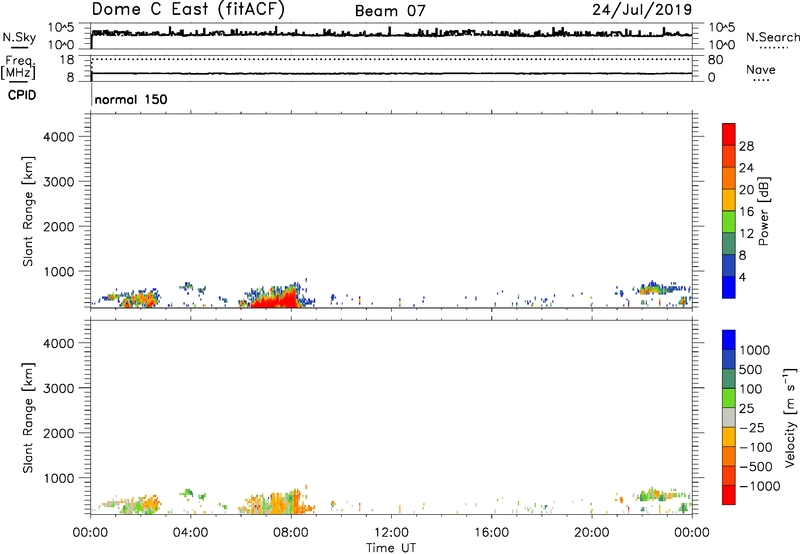Click the "Nave" legend label
The width and height of the screenshot is (800, 554).
(x=761, y=70)
